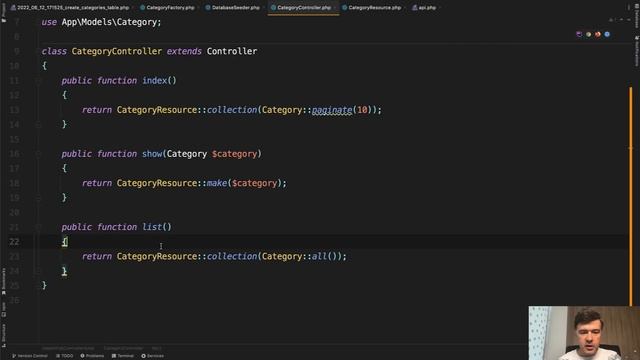Open the Database tool window sidebar

(636, 16)
